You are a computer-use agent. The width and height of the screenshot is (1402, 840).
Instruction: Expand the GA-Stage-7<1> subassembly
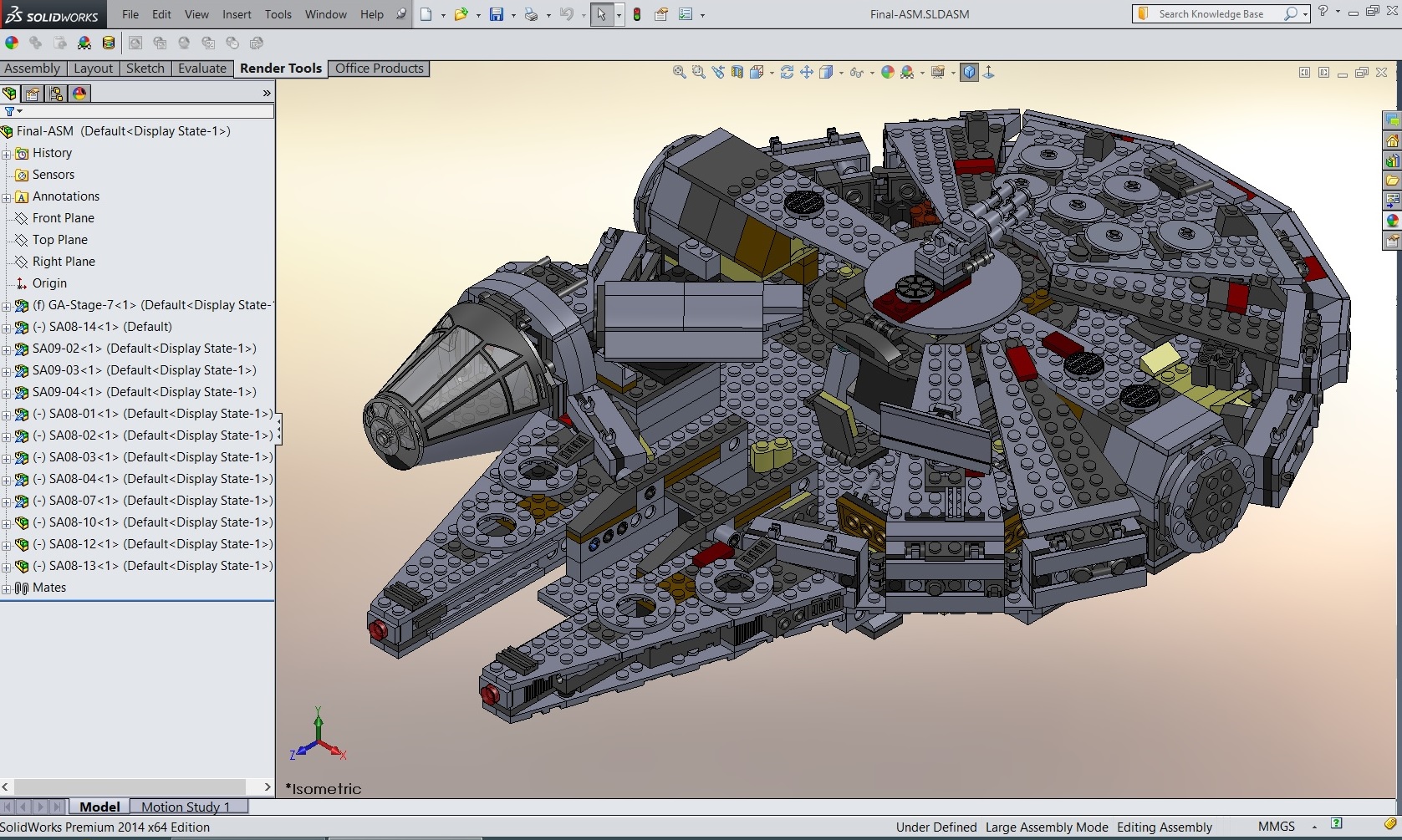coord(6,306)
